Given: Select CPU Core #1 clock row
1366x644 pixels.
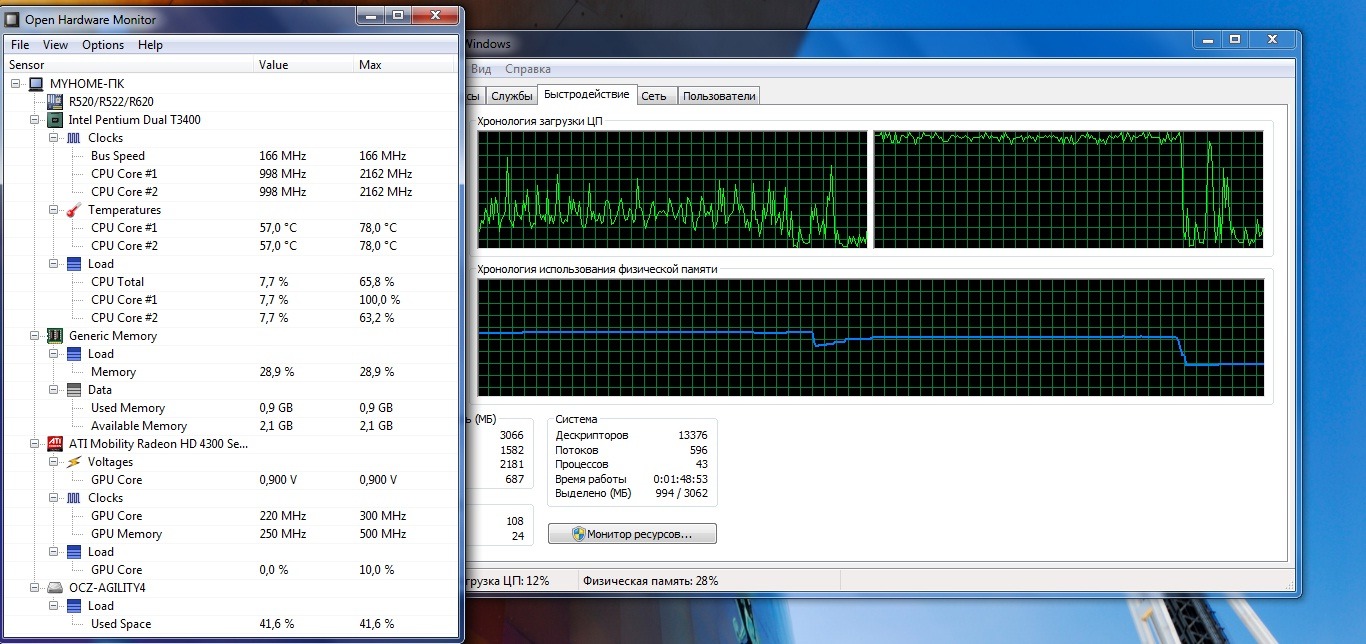Looking at the screenshot, I should pos(231,174).
